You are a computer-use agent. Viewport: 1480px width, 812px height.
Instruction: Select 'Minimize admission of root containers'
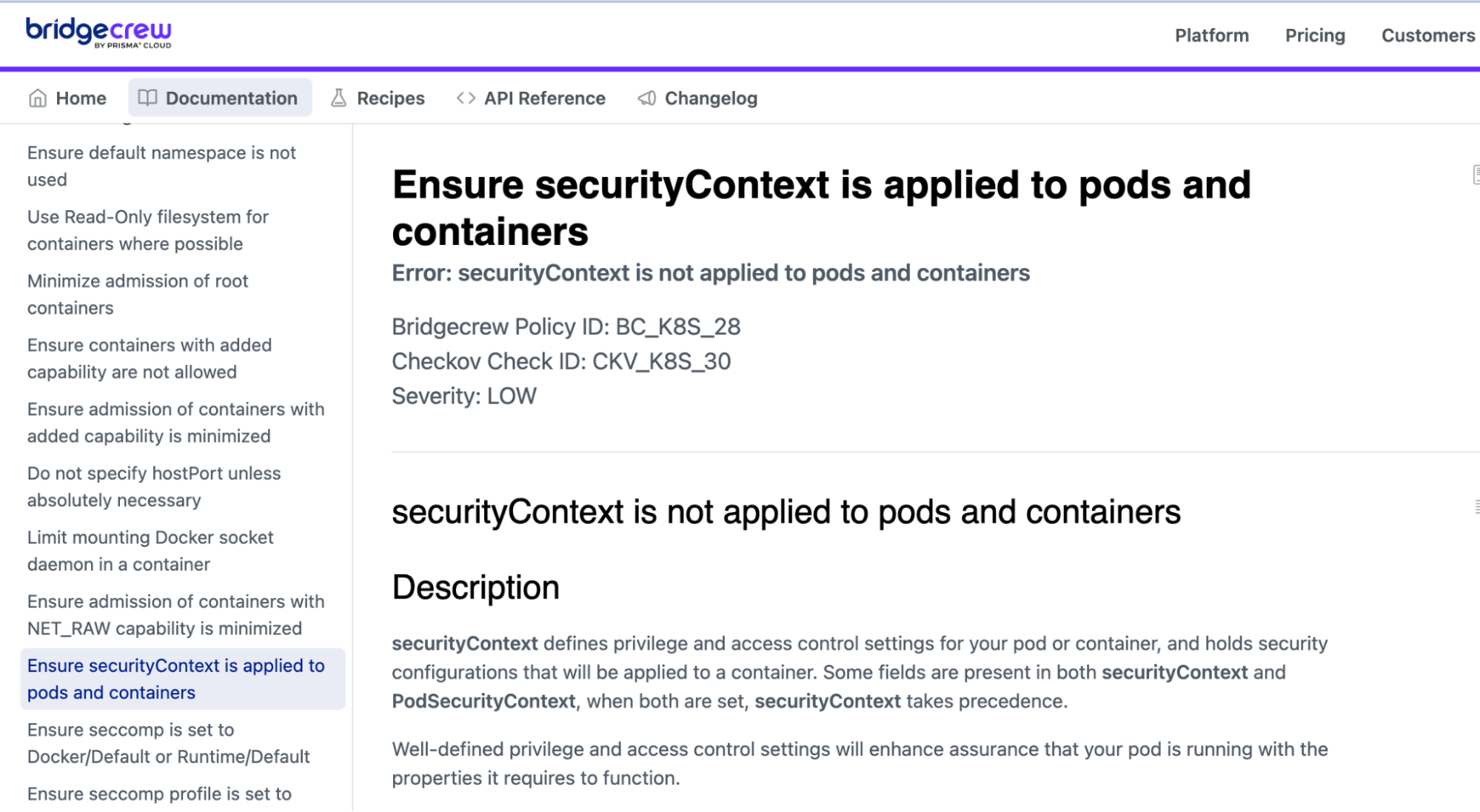pyautogui.click(x=138, y=294)
